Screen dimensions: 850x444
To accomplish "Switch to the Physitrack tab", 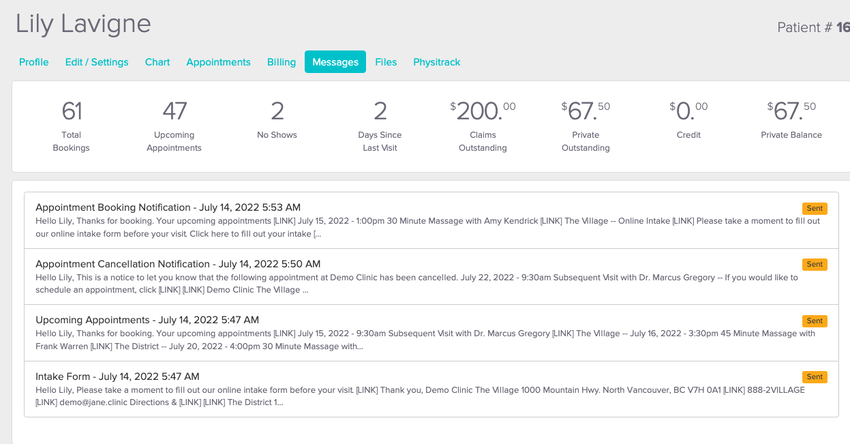I will pos(437,62).
